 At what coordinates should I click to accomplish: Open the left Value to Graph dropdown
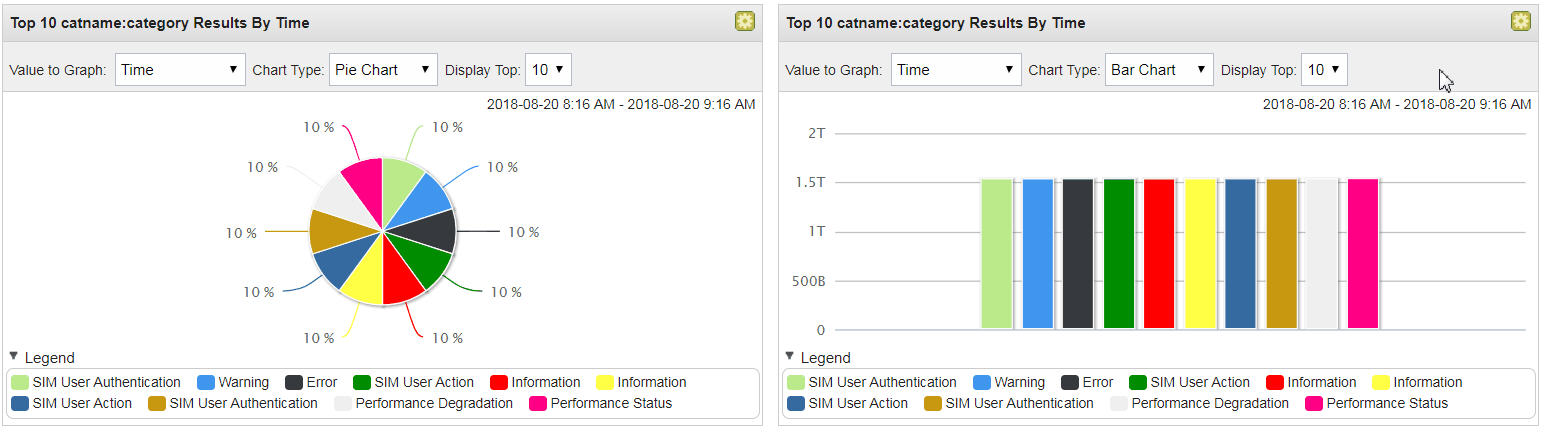pos(180,70)
